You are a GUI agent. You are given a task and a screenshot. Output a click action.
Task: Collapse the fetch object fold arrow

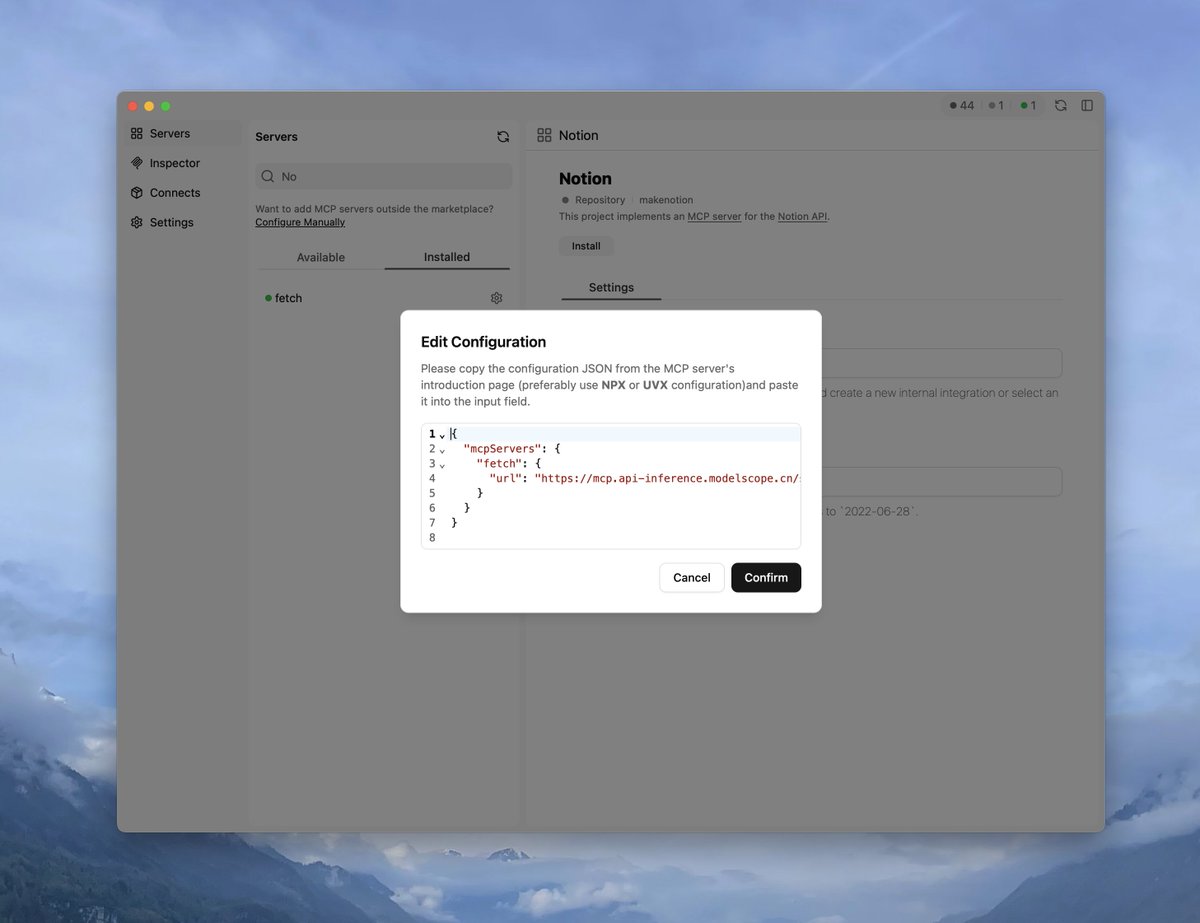point(441,463)
